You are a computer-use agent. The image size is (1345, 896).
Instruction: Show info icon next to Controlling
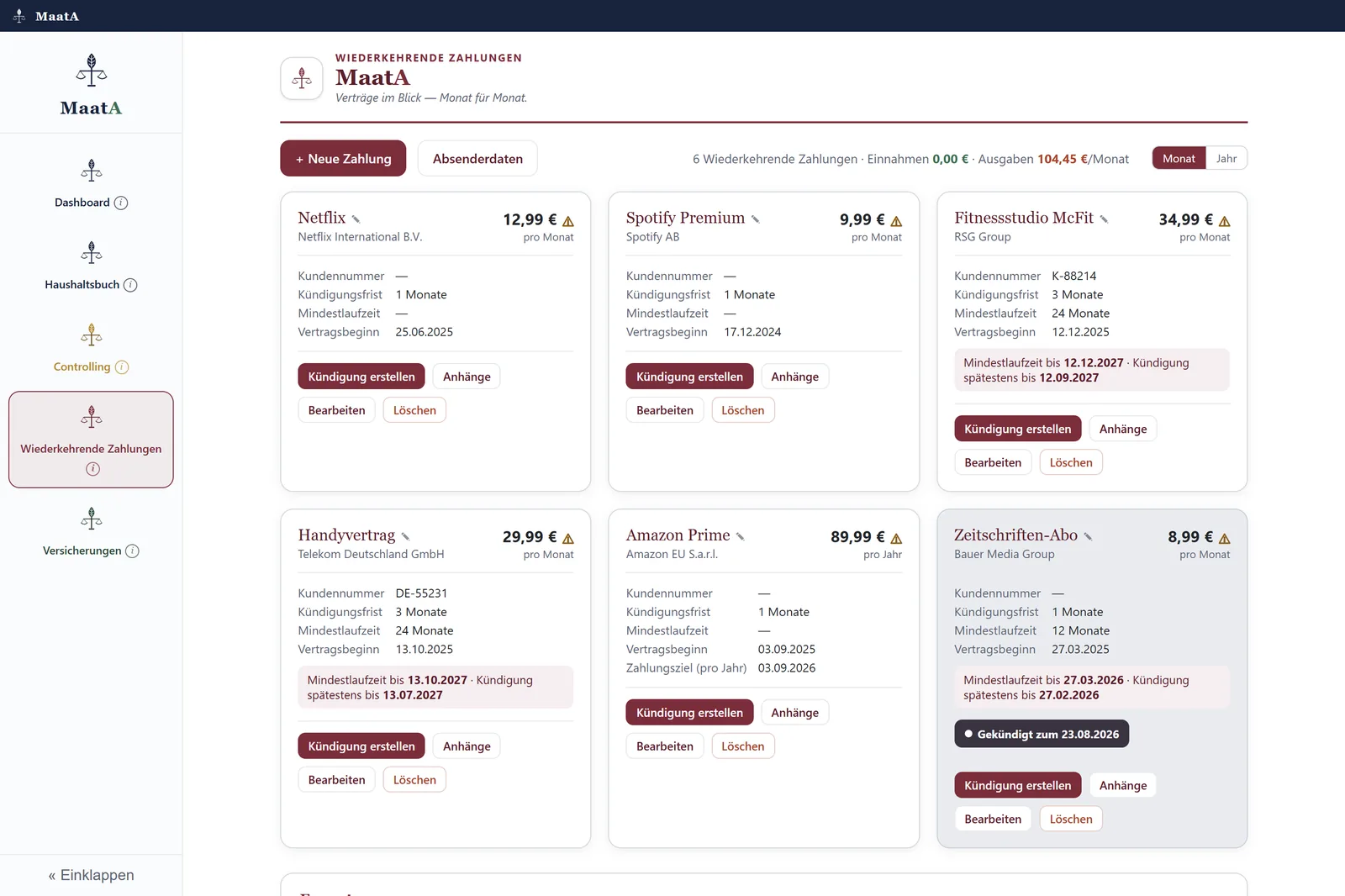point(122,367)
